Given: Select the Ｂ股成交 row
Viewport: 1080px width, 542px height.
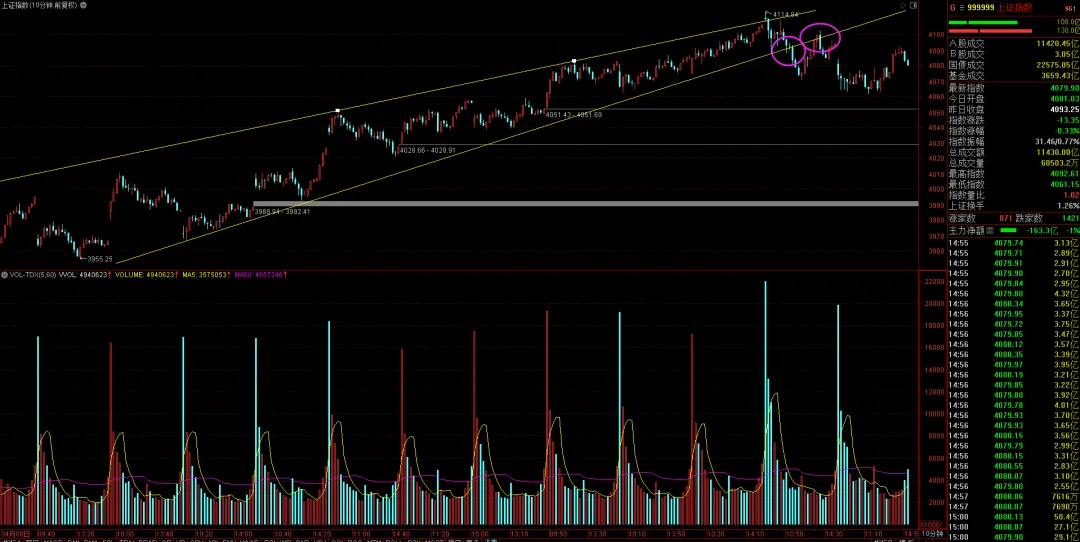Looking at the screenshot, I should 1014,54.
